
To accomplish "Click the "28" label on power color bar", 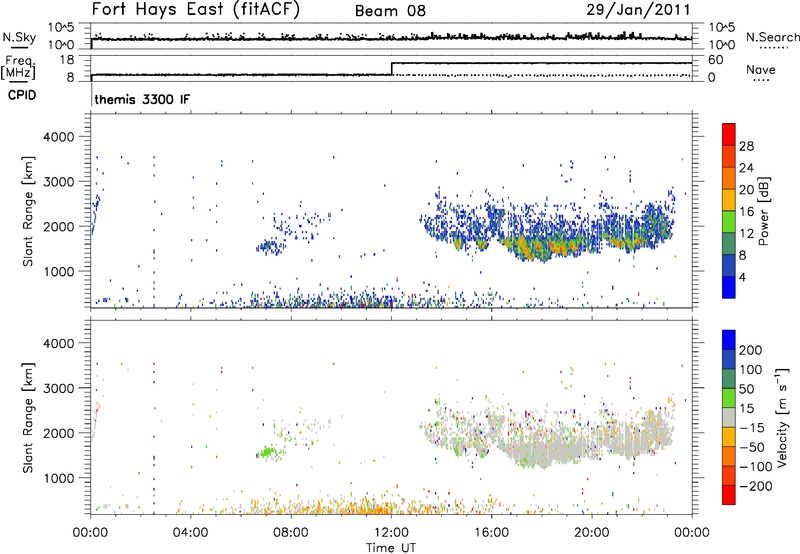I will [x=746, y=146].
